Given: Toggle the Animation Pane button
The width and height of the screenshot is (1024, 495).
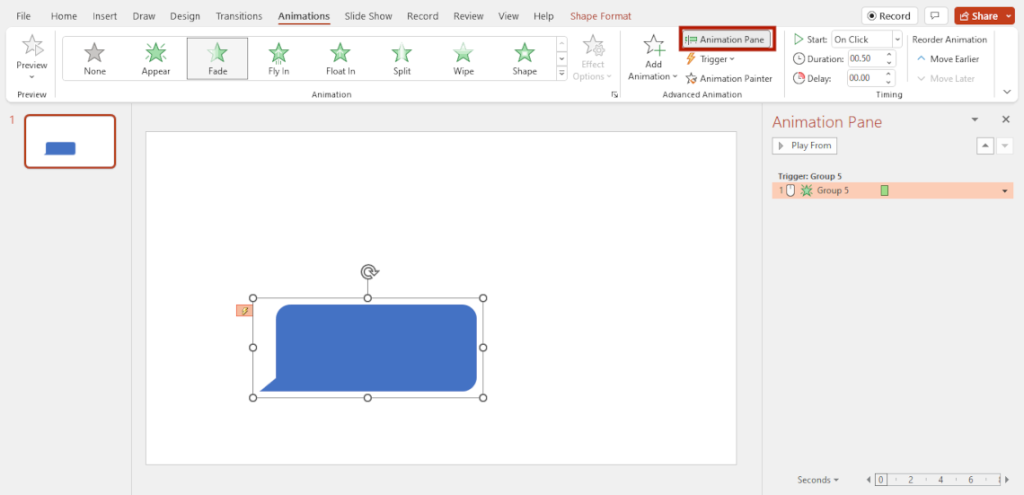Looking at the screenshot, I should pyautogui.click(x=727, y=39).
